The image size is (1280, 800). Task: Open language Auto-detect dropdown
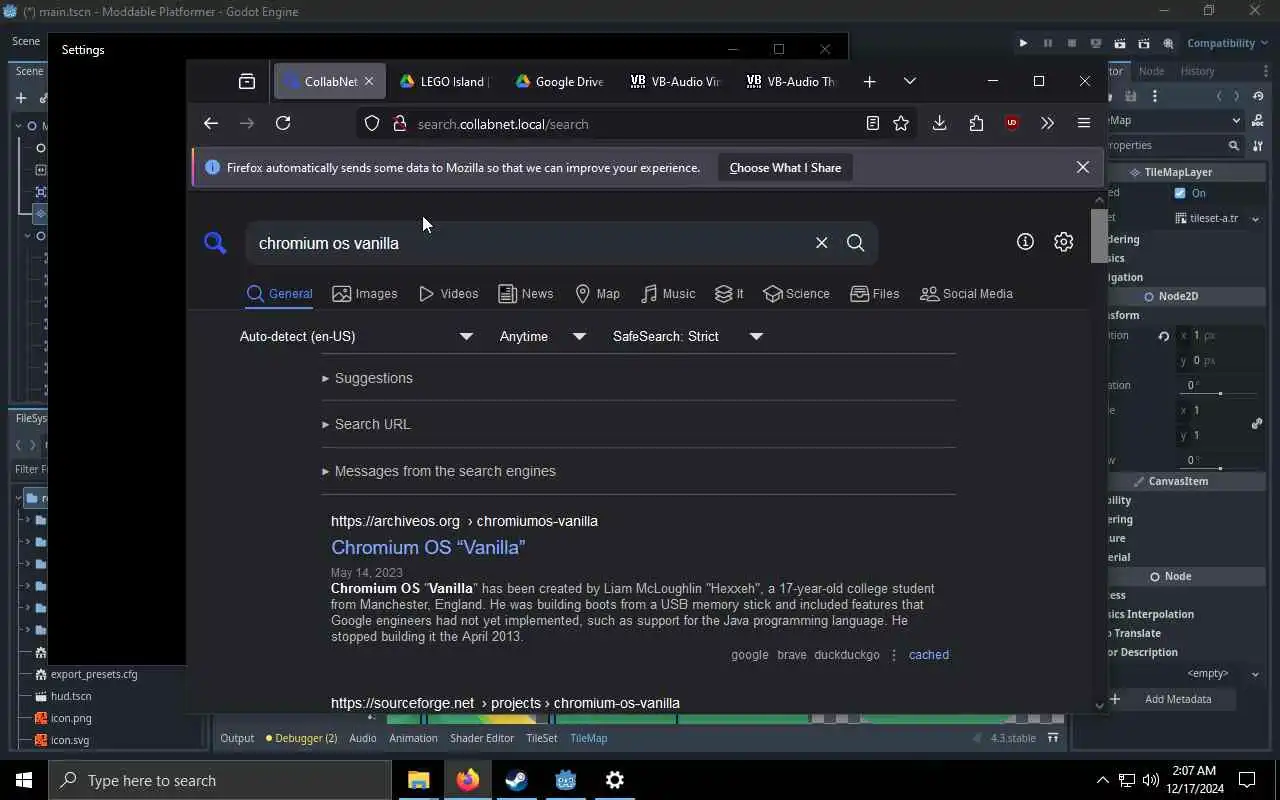tap(356, 336)
